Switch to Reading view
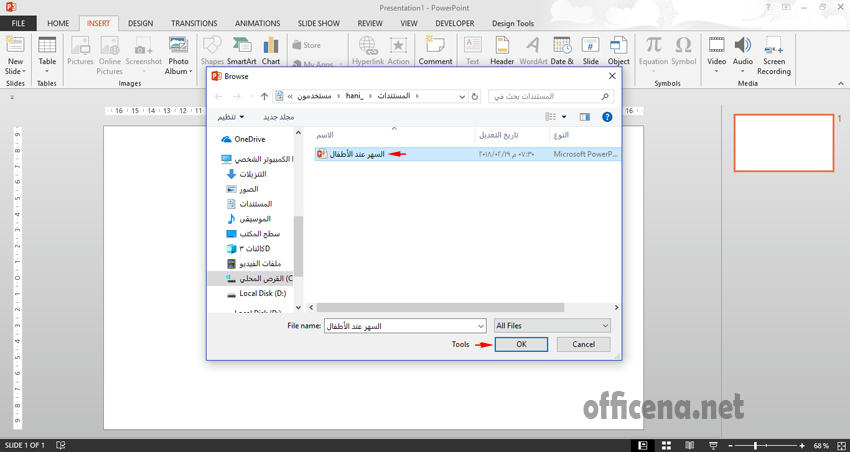 [690, 445]
